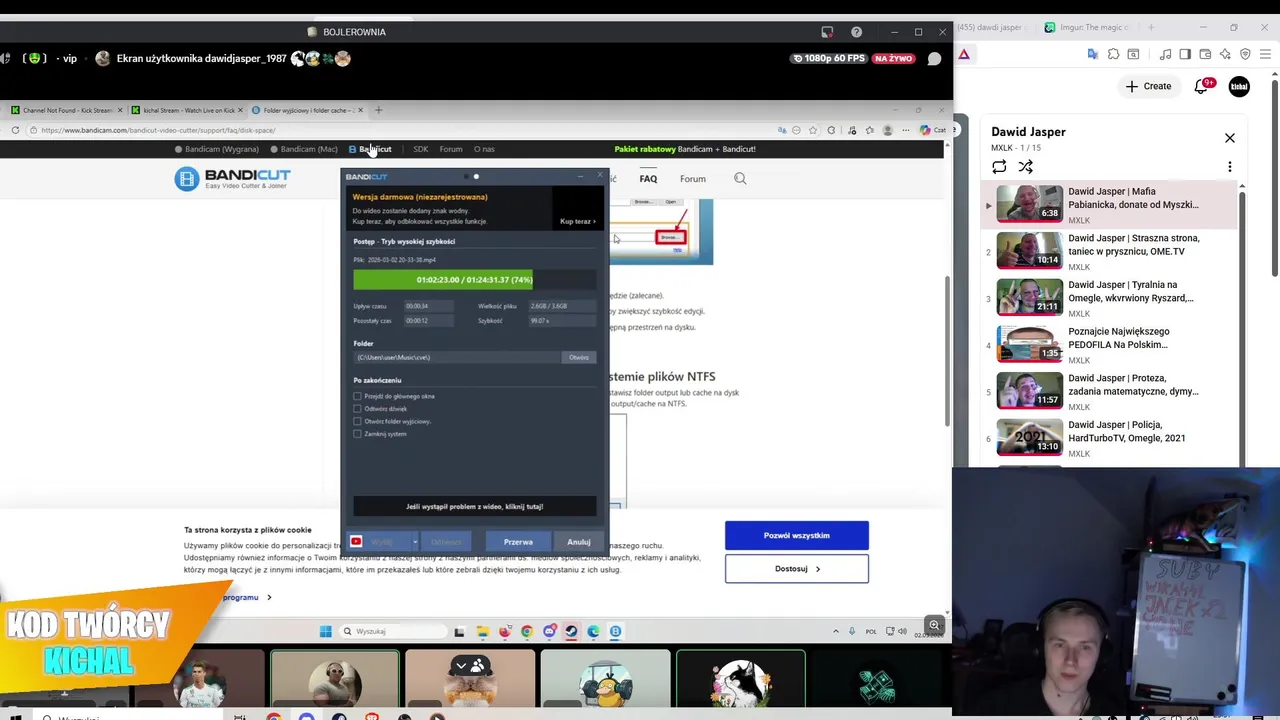Click the 1080p 60 FPS quality badge
Image resolution: width=1280 pixels, height=720 pixels.
click(828, 59)
